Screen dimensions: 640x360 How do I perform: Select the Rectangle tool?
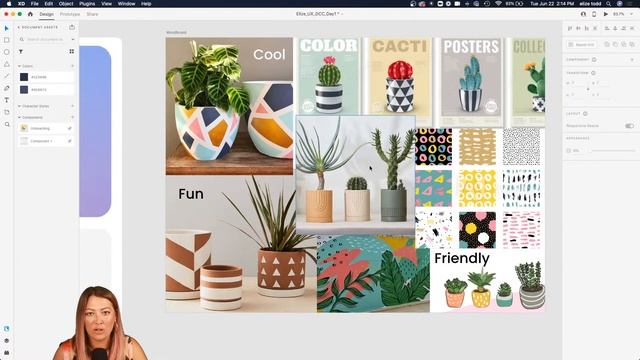7,40
